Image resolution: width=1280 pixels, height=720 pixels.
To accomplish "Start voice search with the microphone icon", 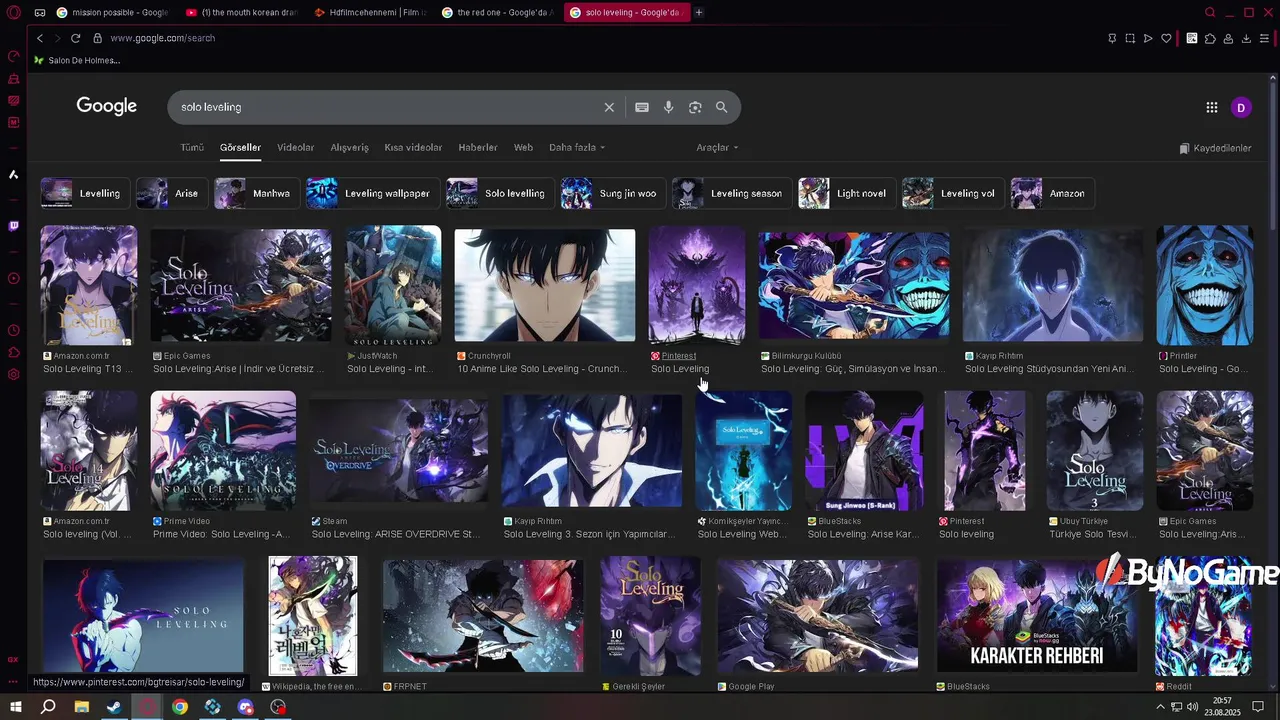I will coord(668,107).
